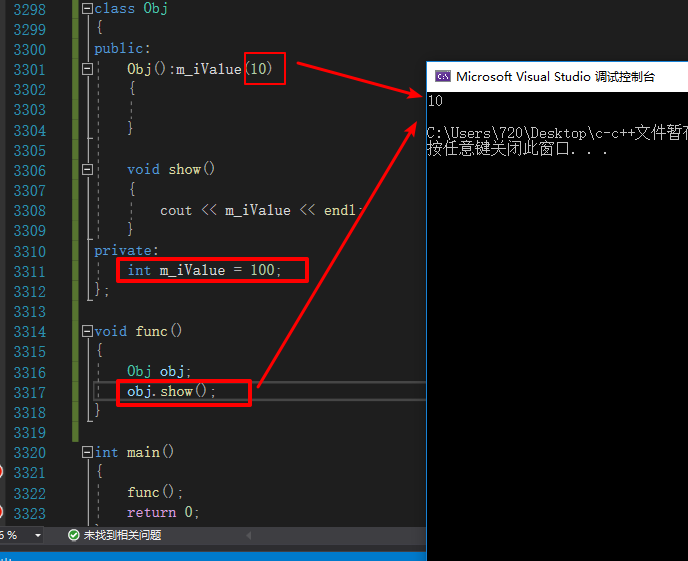This screenshot has height=561, width=688.
Task: Click line number 3320 in the margin
Action: (29, 453)
